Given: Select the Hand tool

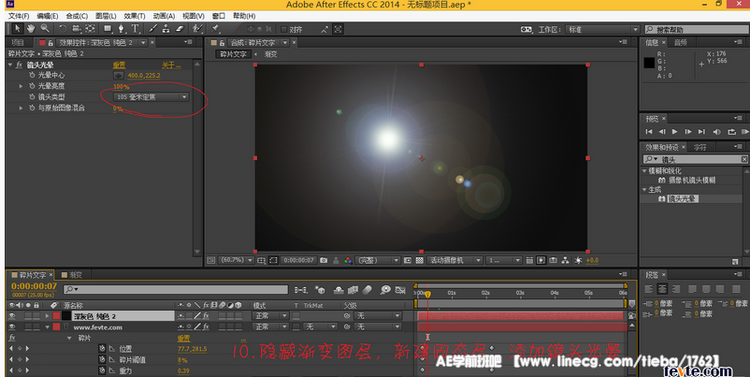Looking at the screenshot, I should click(x=31, y=29).
